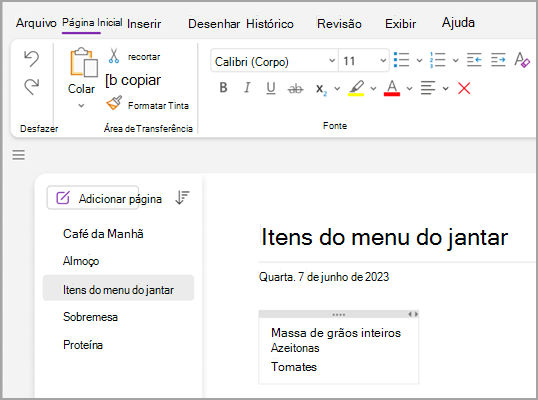Viewport: 538px width, 400px height.
Task: Expand the font color options
Action: pyautogui.click(x=409, y=89)
